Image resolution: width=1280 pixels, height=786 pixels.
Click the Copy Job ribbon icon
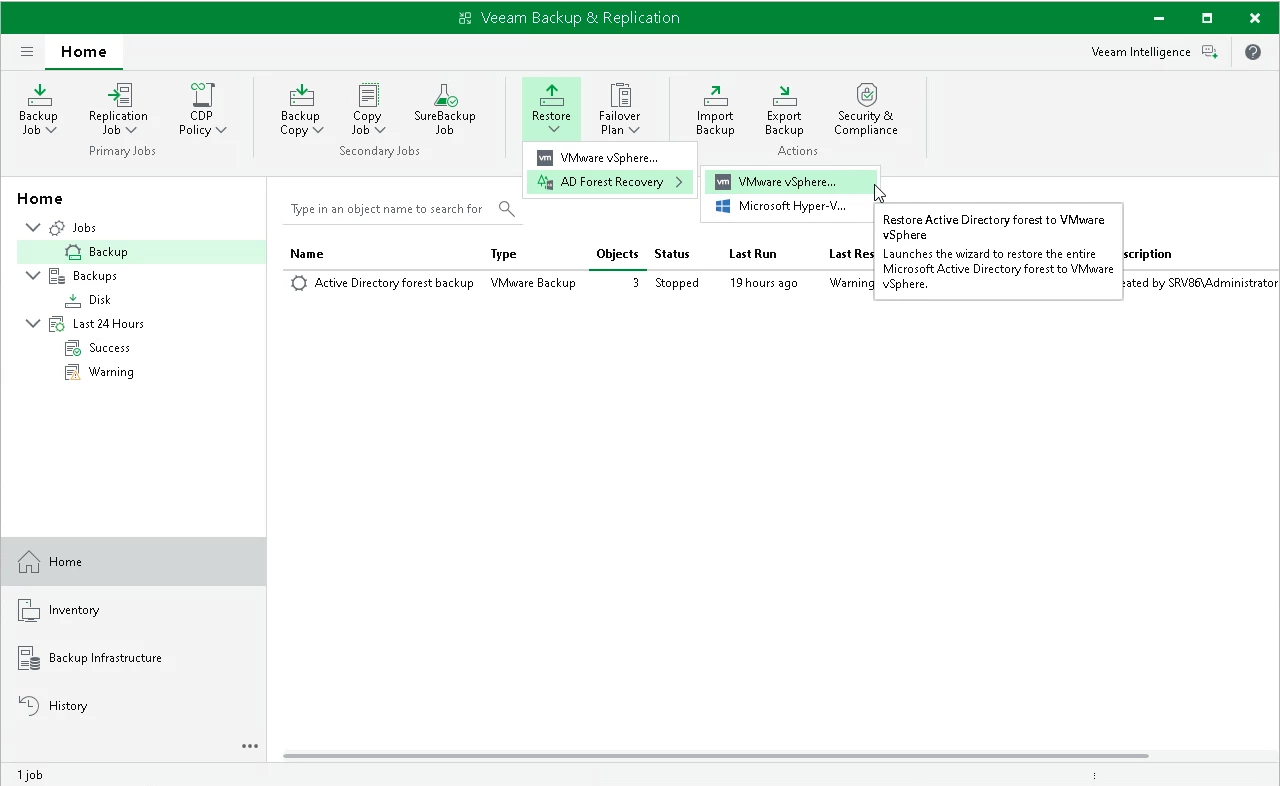pyautogui.click(x=368, y=95)
